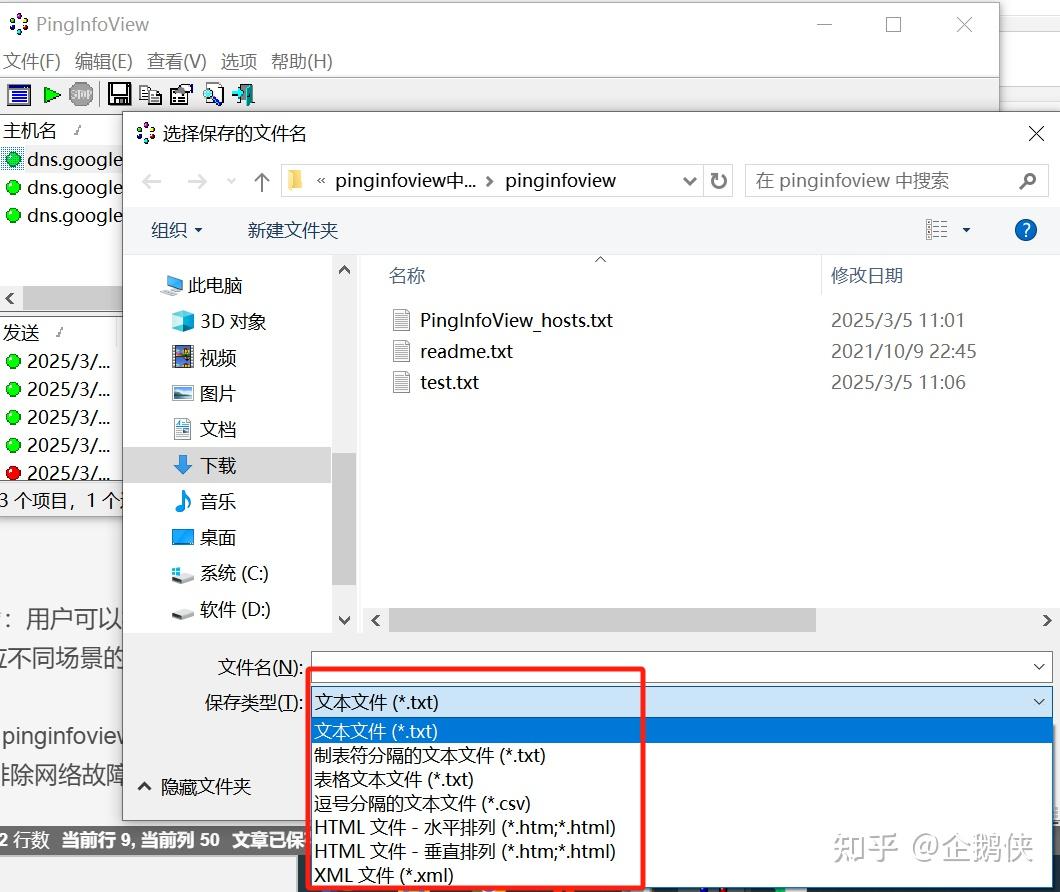This screenshot has height=892, width=1060.
Task: Expand the 组织 dropdown menu
Action: [x=177, y=230]
